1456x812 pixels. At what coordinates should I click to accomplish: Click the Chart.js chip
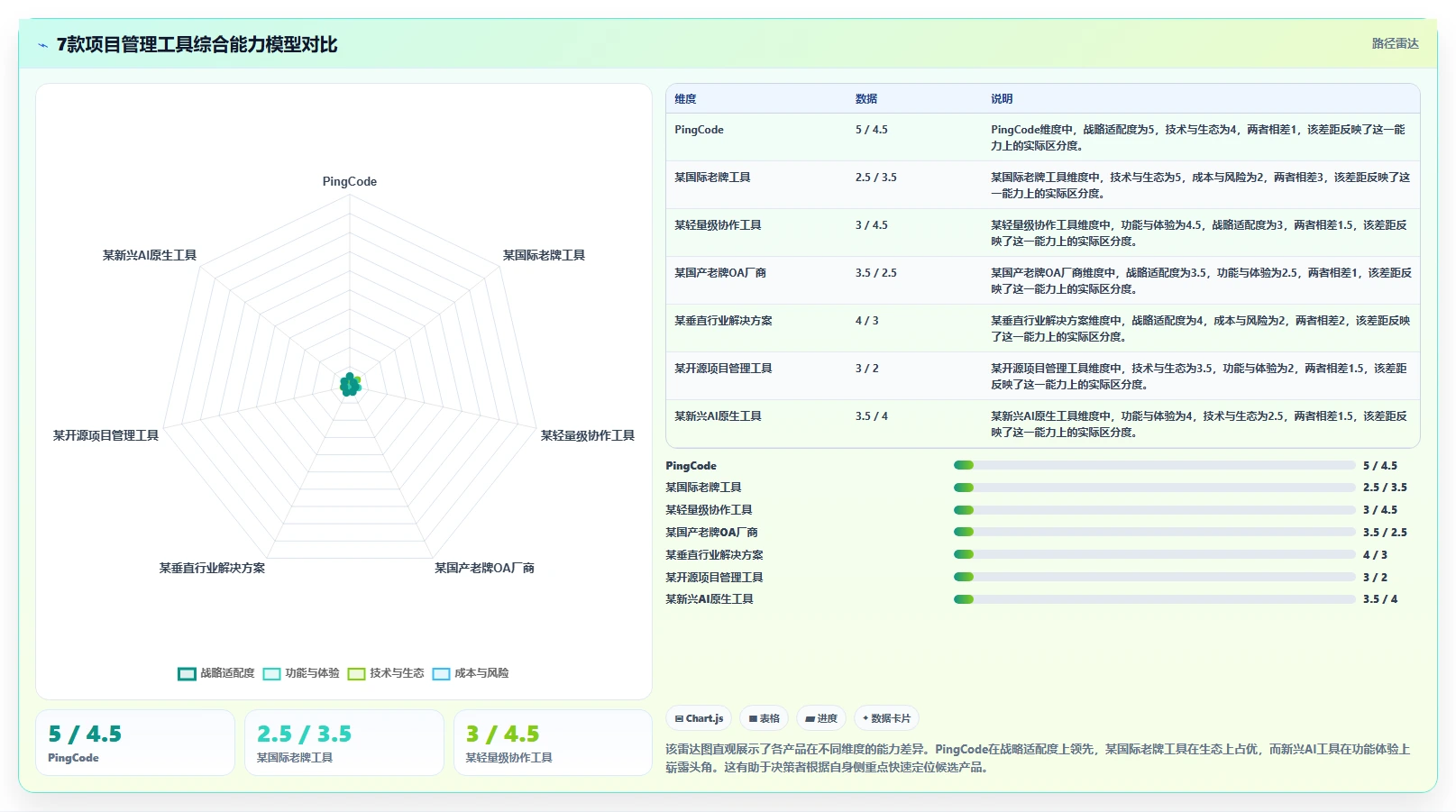tap(699, 718)
